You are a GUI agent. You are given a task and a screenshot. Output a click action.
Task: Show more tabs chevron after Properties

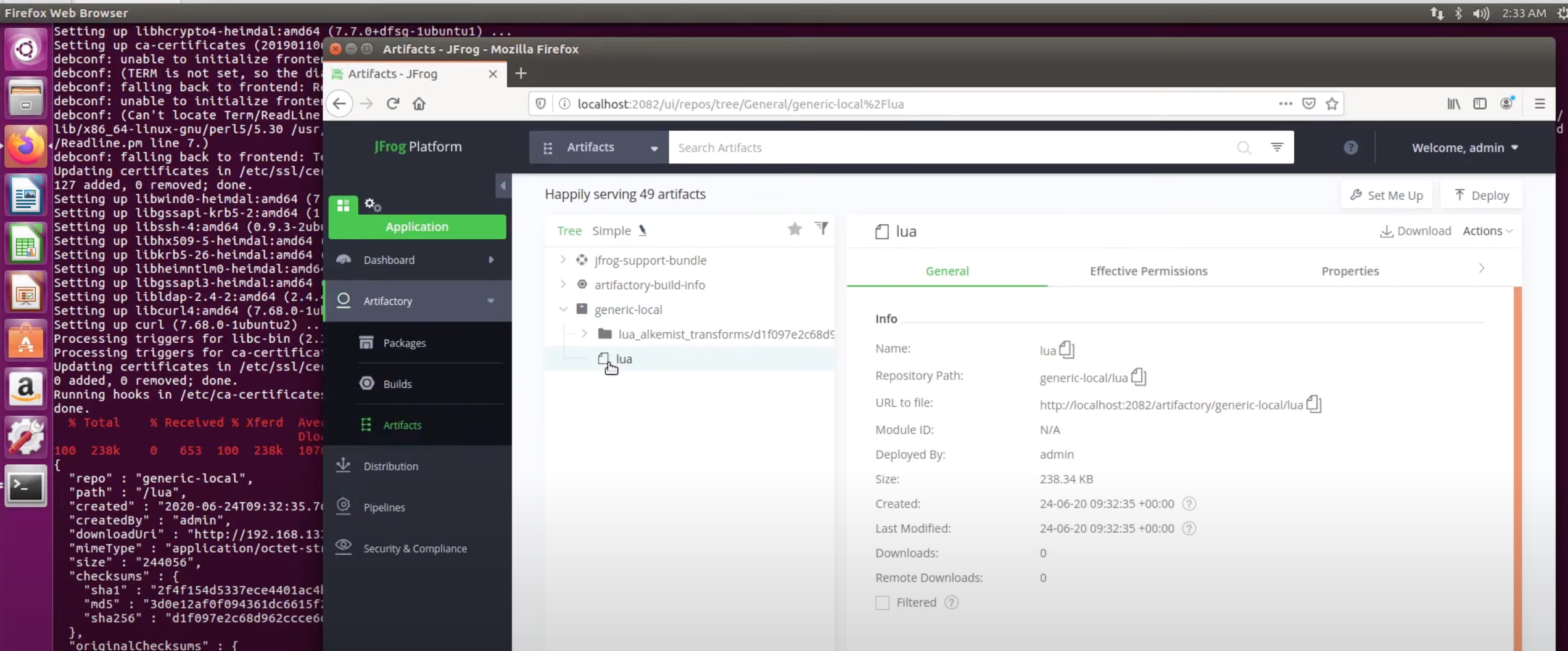tap(1482, 269)
